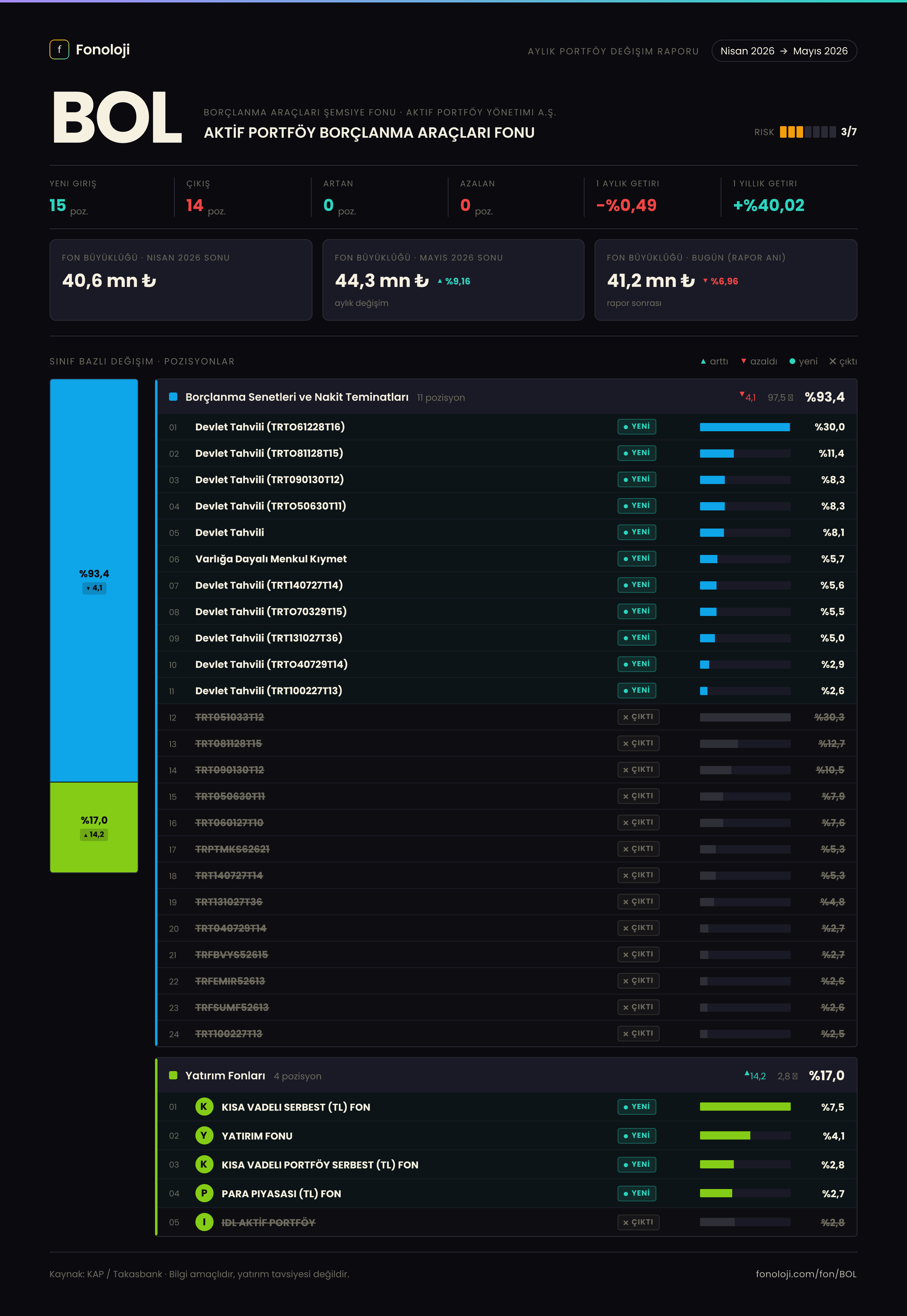This screenshot has width=907, height=1316.
Task: Click the YENİ badge for PARA PIYASASI (TL) FON
Action: click(x=637, y=1193)
